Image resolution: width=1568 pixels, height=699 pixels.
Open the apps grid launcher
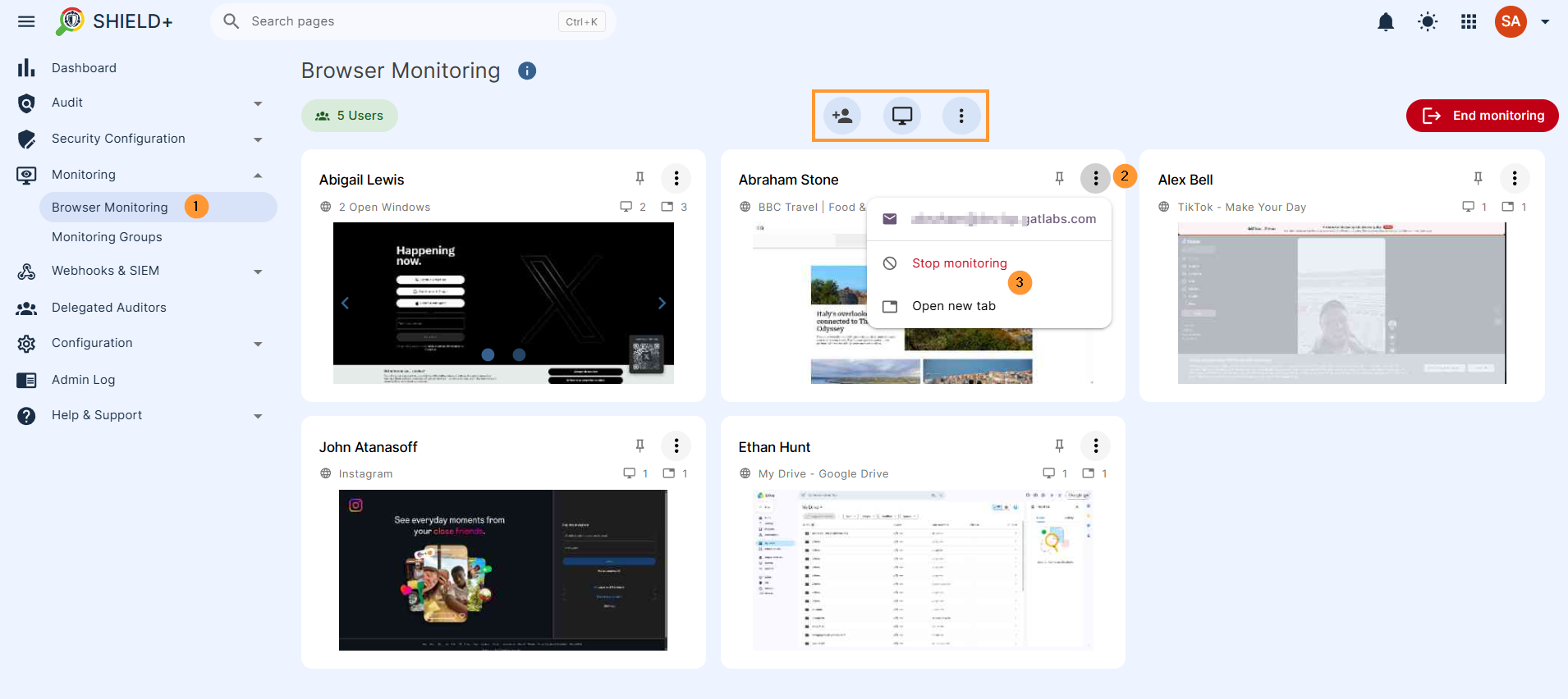coord(1469,22)
